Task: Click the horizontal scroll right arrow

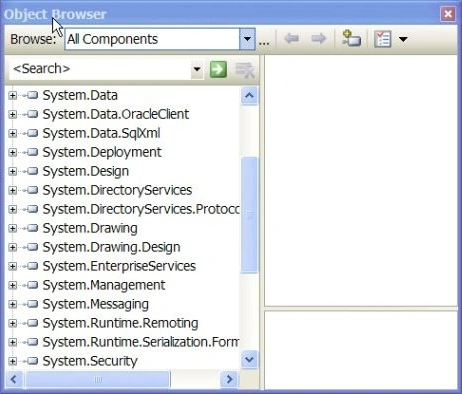Action: (229, 379)
